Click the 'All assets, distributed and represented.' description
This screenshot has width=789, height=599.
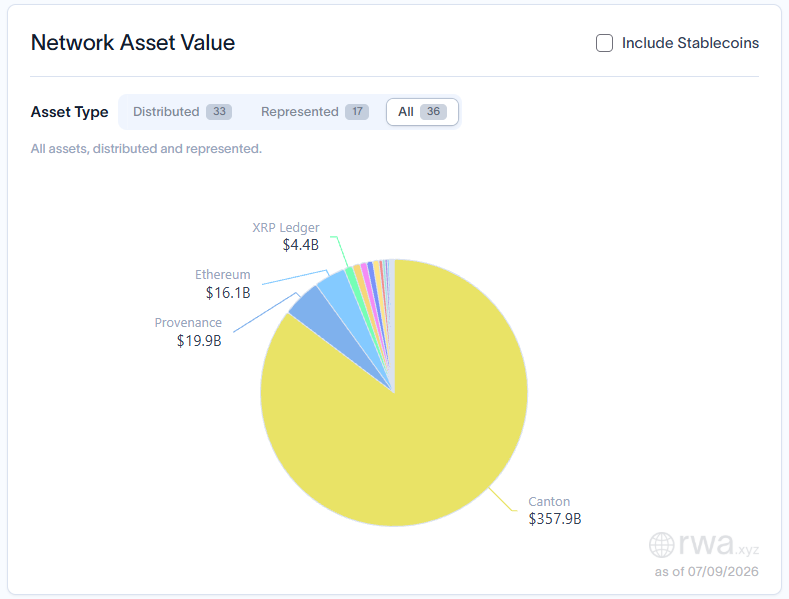pos(146,149)
